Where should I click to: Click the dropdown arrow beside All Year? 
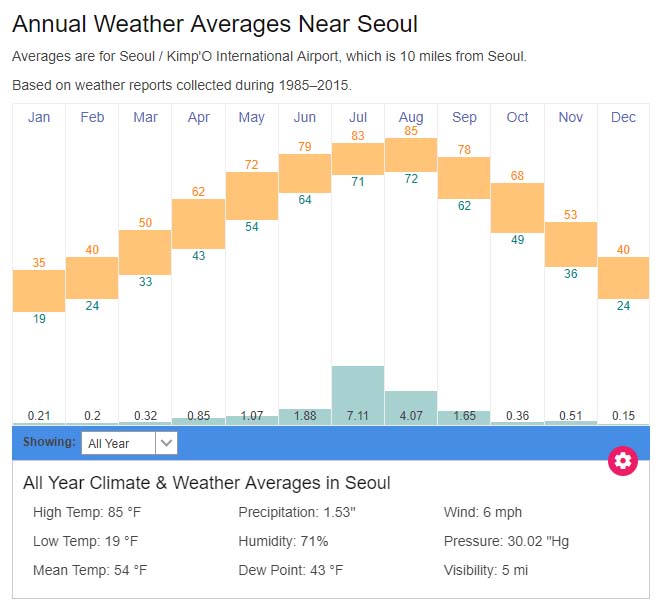click(x=167, y=442)
